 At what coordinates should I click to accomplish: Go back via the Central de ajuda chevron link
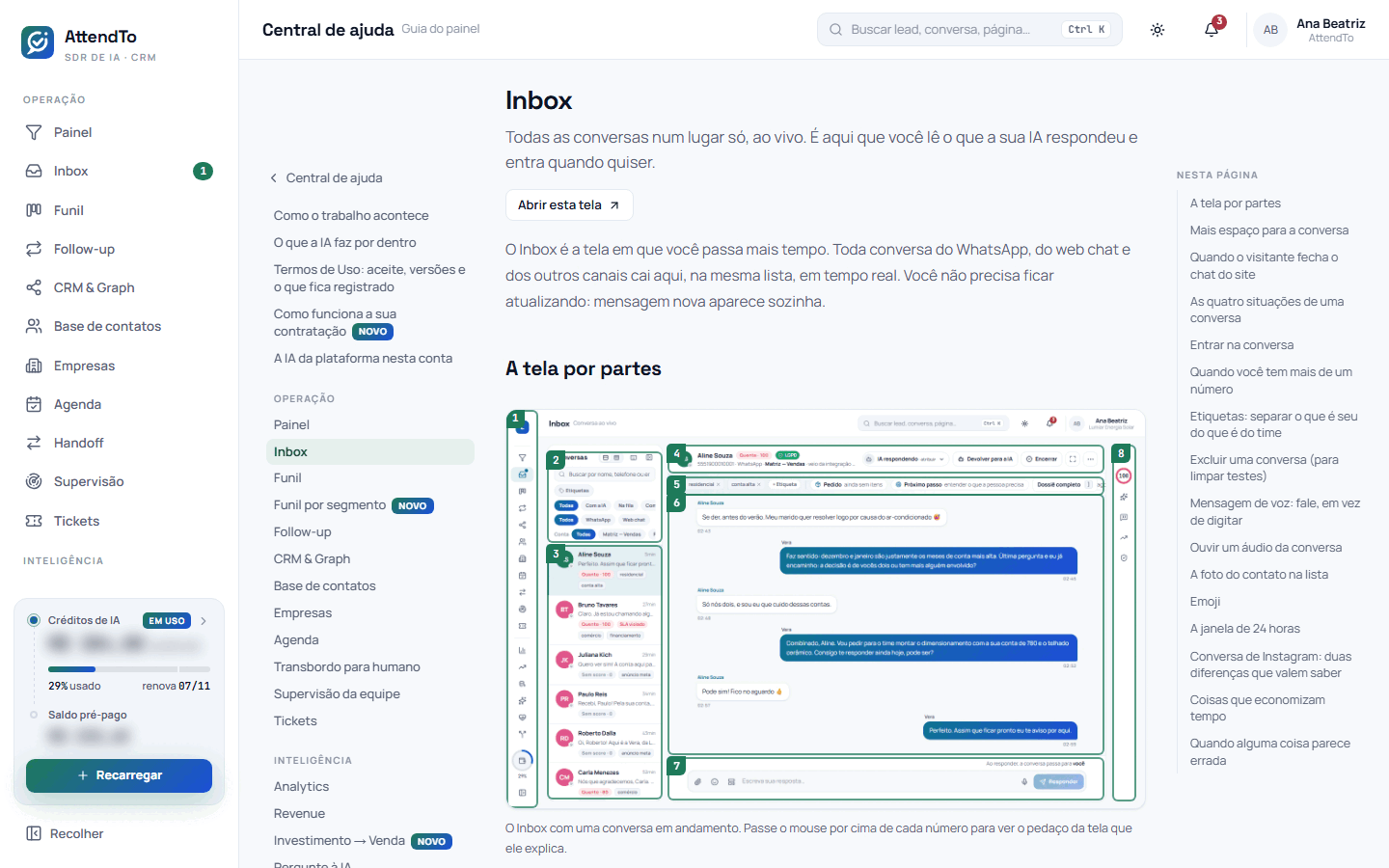pos(326,177)
